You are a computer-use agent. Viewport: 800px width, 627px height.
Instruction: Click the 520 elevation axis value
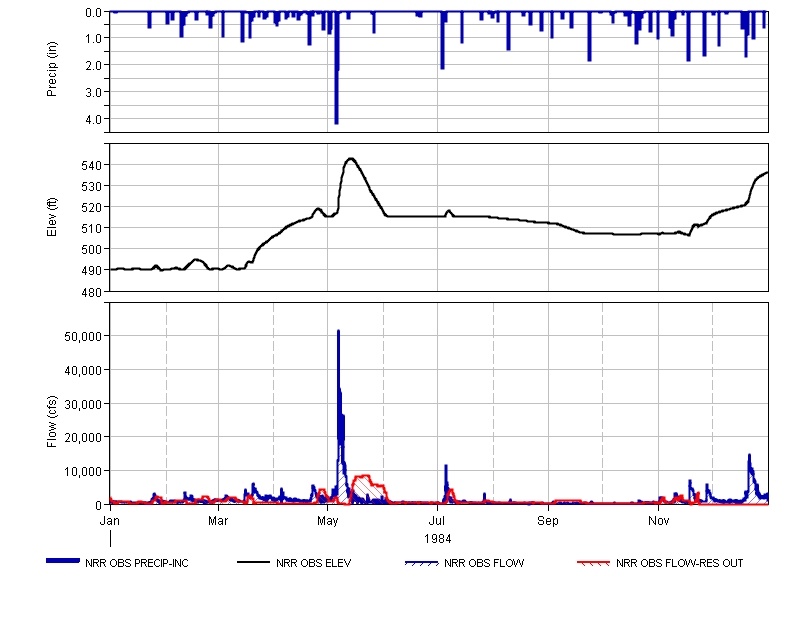click(92, 207)
